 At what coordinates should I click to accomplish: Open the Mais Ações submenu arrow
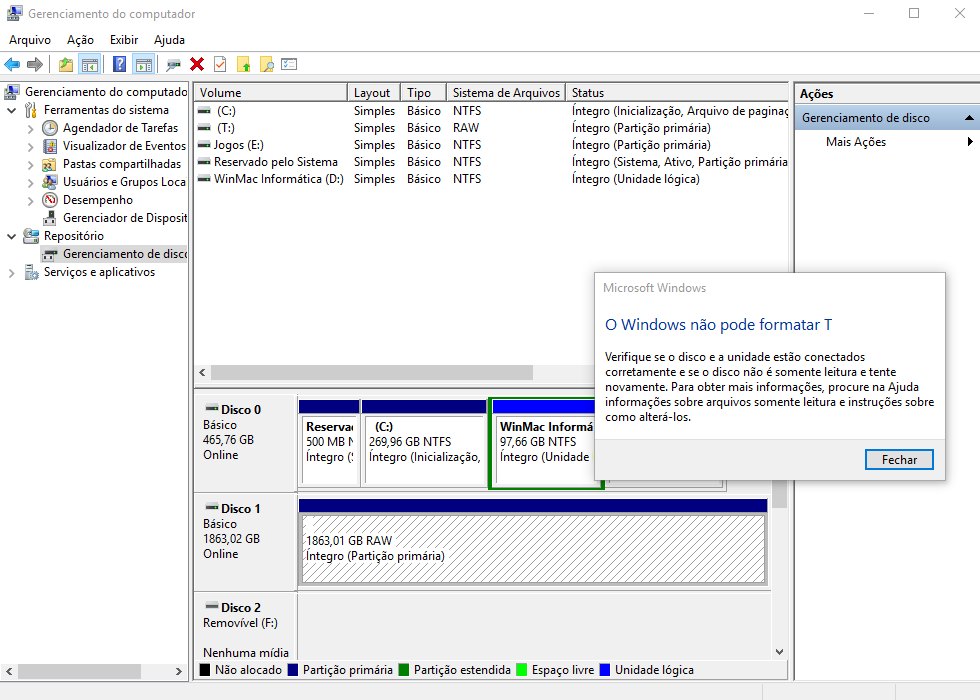[970, 142]
